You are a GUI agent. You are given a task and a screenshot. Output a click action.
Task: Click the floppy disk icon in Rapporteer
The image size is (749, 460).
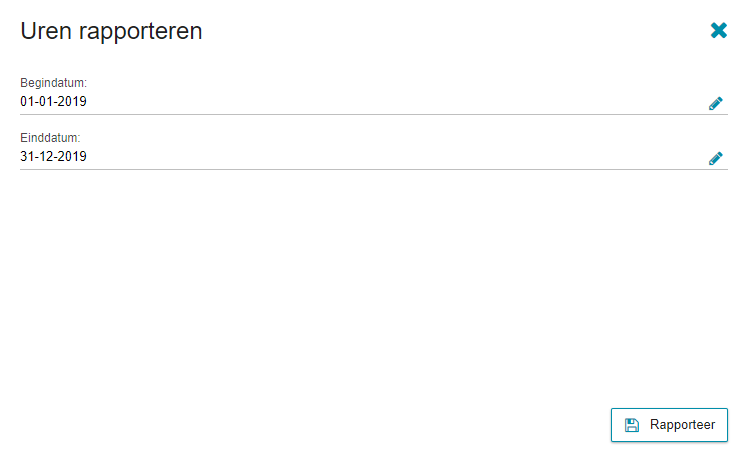(632, 425)
